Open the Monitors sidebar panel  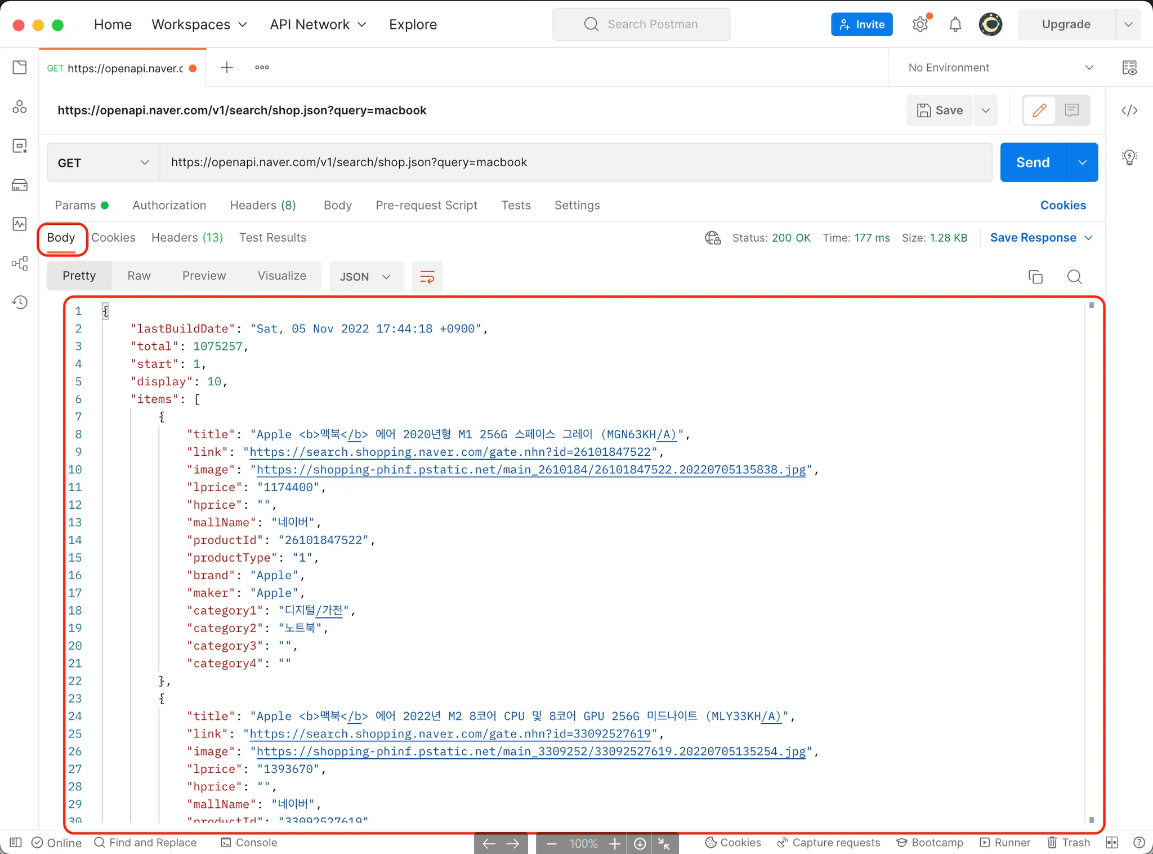20,224
